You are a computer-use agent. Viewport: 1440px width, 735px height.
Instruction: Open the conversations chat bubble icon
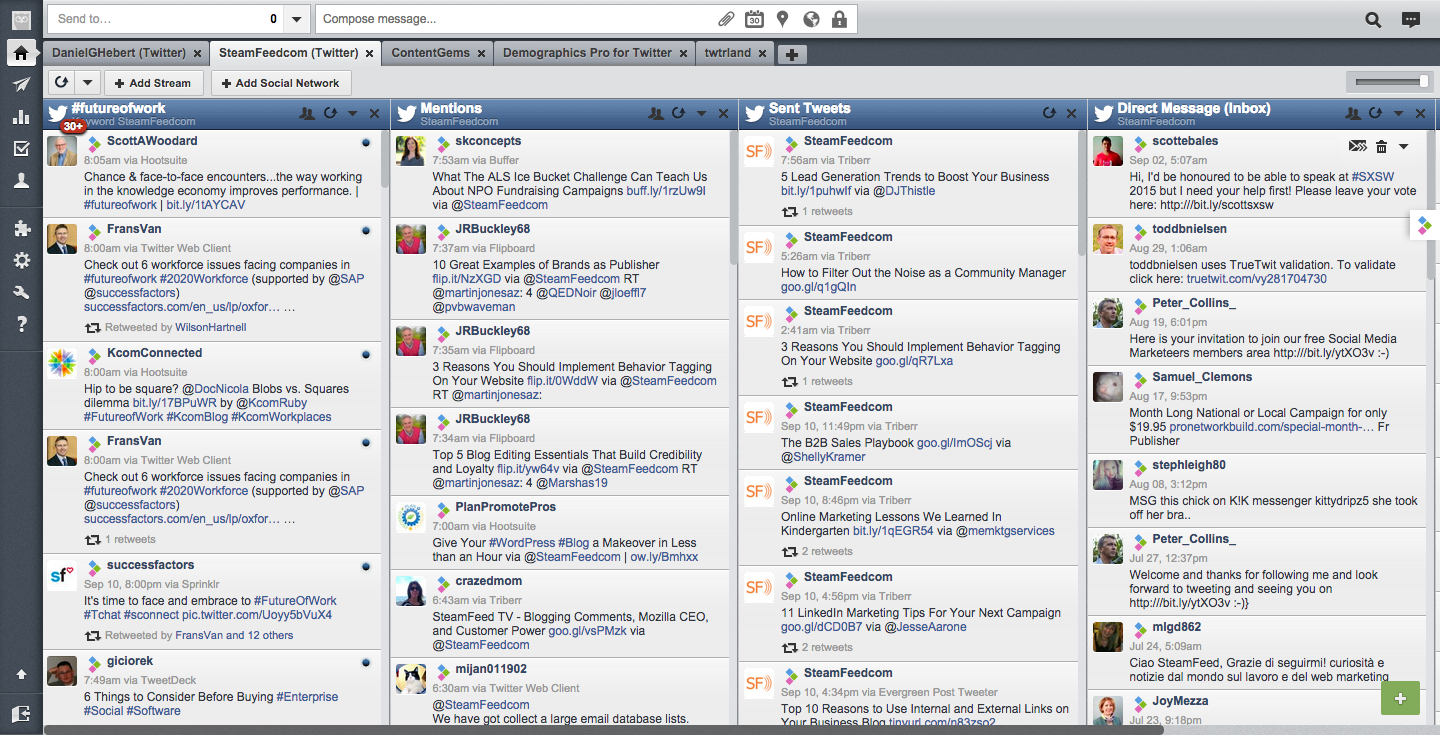(x=1411, y=19)
